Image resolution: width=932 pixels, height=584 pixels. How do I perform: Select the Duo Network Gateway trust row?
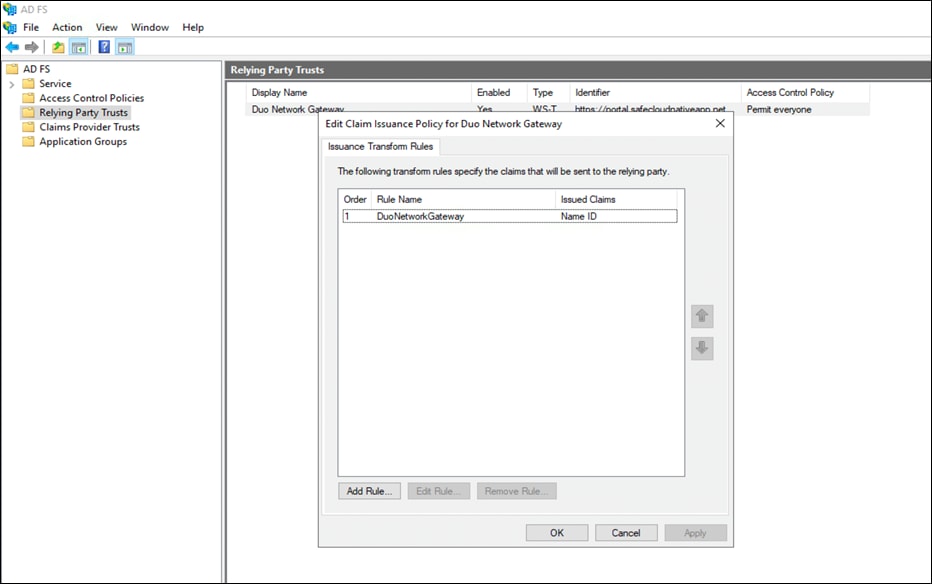click(557, 109)
